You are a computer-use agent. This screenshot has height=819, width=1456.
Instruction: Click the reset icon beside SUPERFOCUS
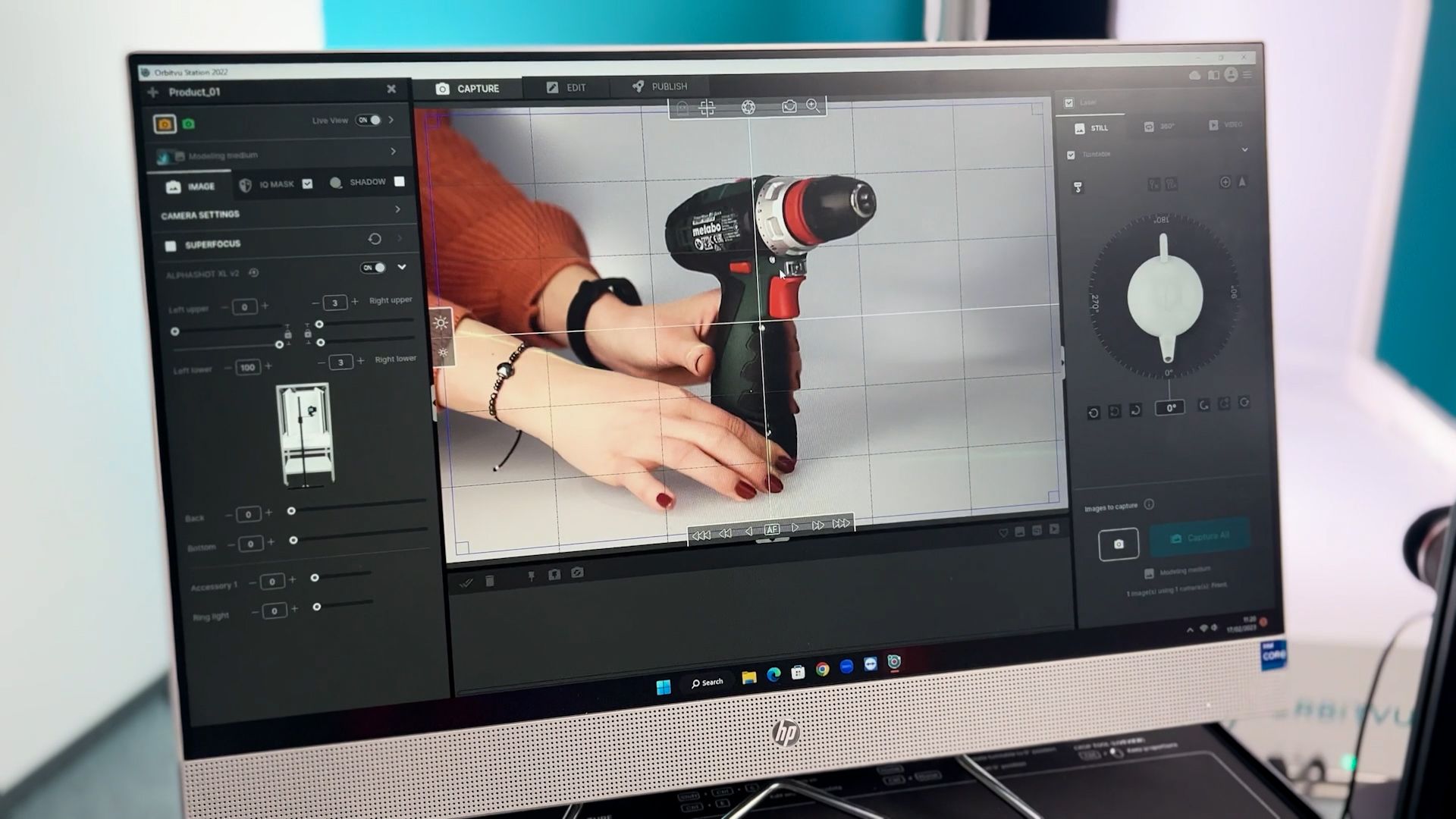(x=375, y=239)
